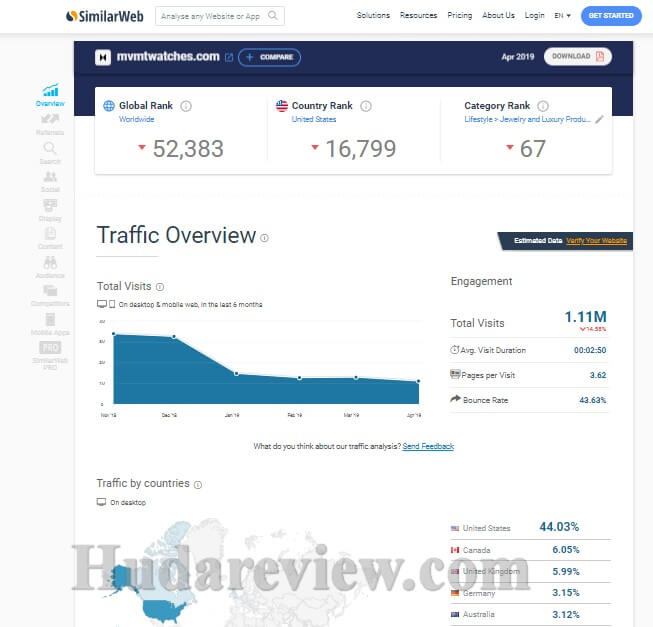Click the Apr '19 chart data point
653x627 pixels.
tap(418, 381)
